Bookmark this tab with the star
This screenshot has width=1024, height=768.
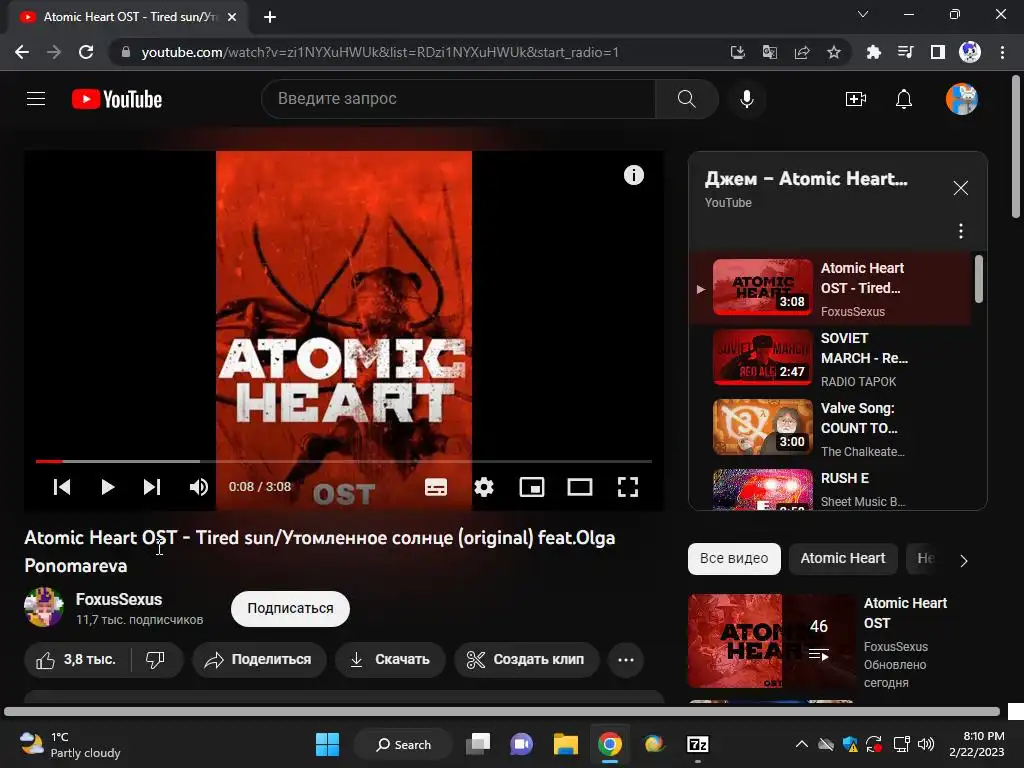click(x=833, y=52)
